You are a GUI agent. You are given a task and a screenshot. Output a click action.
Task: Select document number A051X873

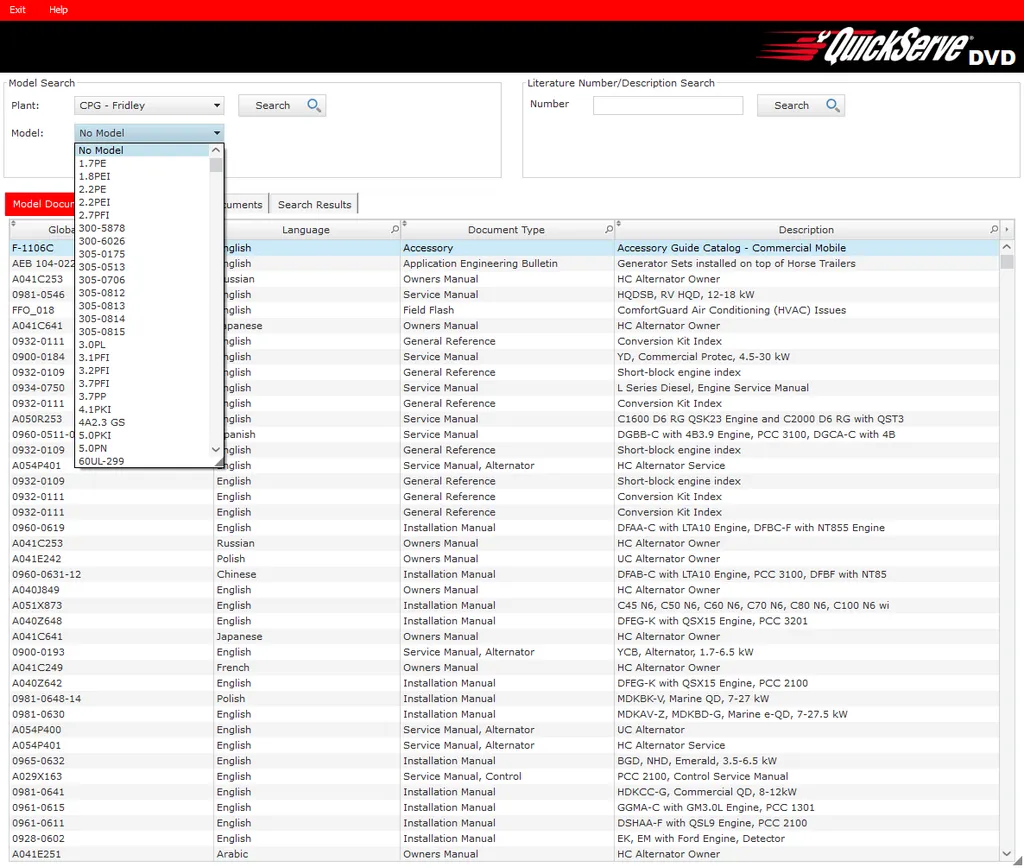coord(37,605)
